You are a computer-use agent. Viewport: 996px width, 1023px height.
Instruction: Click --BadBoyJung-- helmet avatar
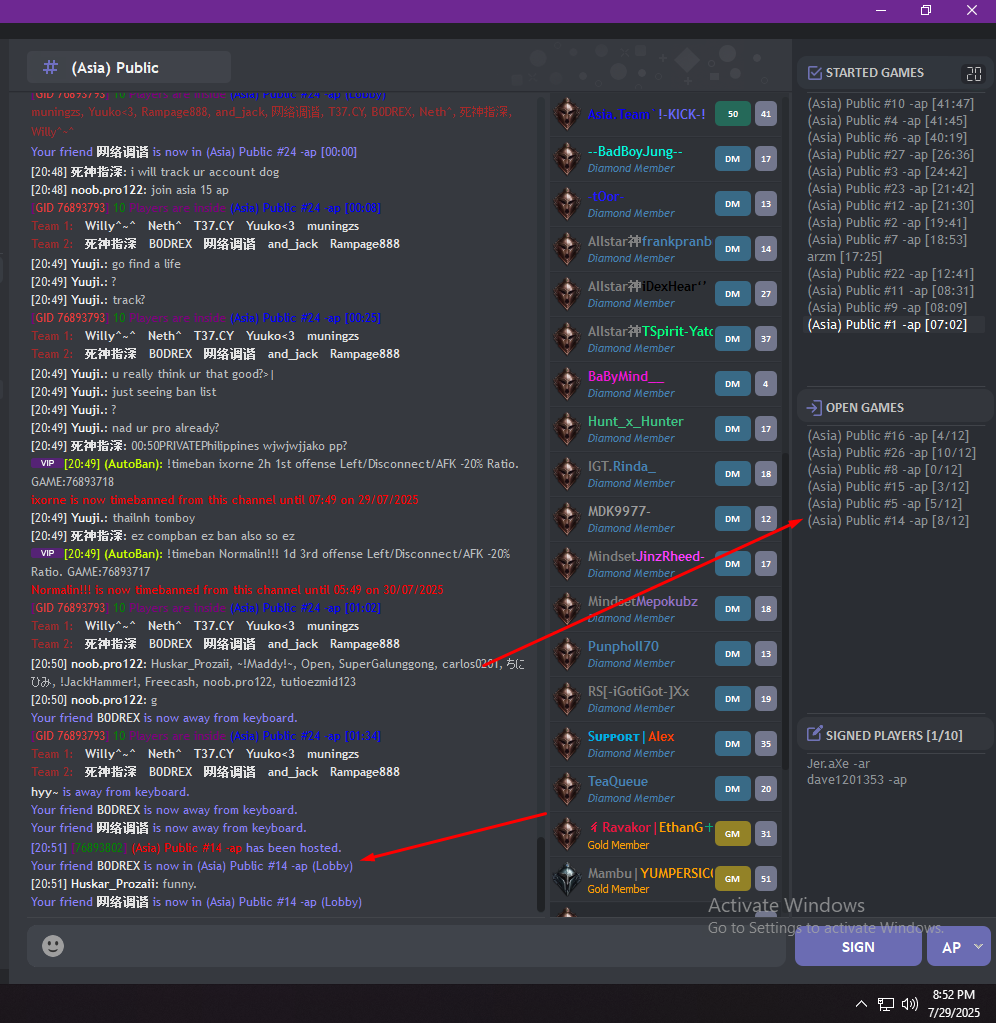tap(567, 159)
